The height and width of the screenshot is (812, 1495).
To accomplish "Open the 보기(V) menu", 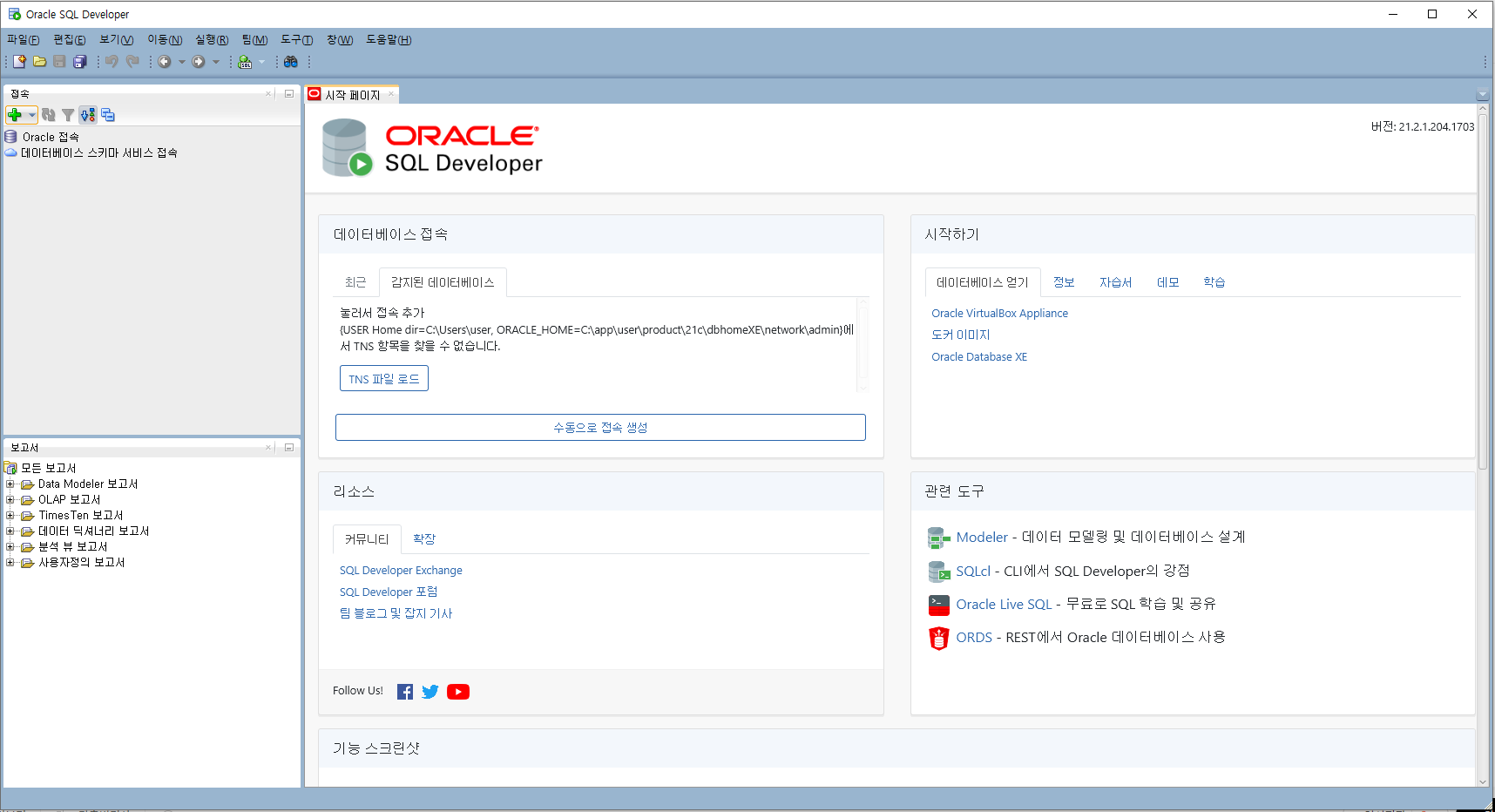I will (116, 40).
